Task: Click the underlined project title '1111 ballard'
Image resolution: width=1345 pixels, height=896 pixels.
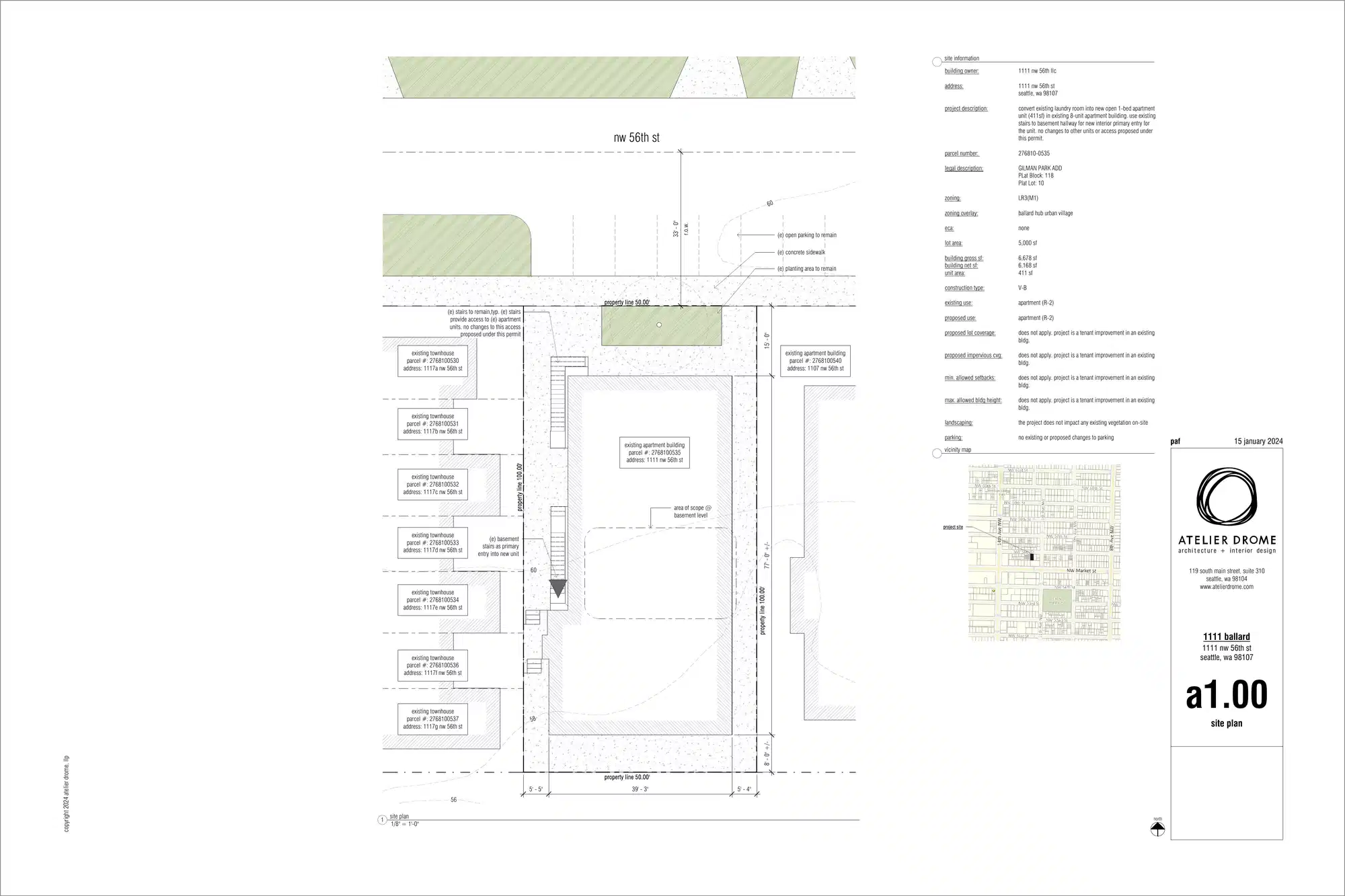Action: click(x=1227, y=637)
